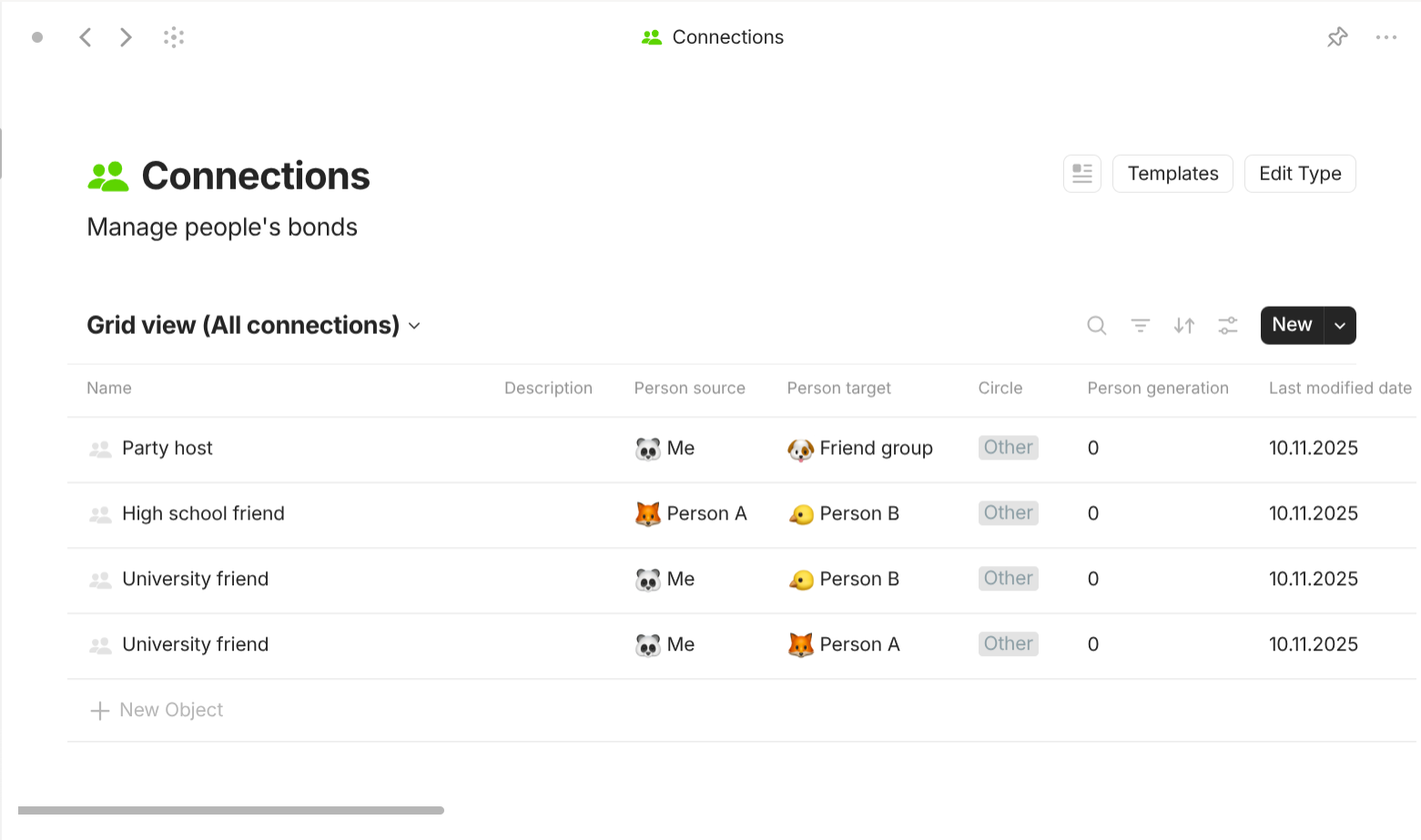Switch layout using the card view icon
This screenshot has height=840, width=1421.
click(x=1082, y=173)
